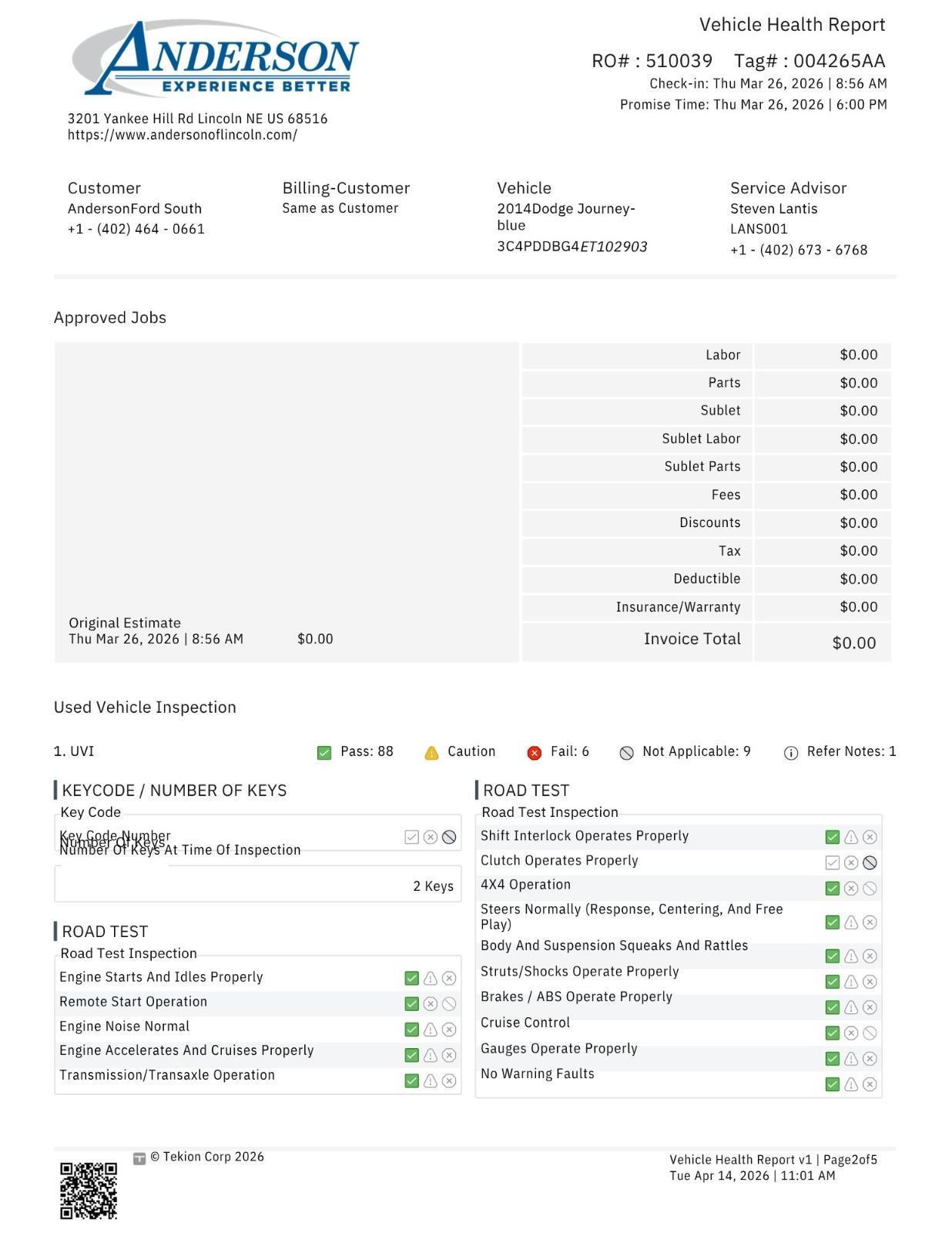Click fail X on Engine Accelerates And Cruises Properly
This screenshot has width=952, height=1233.
pos(449,1055)
